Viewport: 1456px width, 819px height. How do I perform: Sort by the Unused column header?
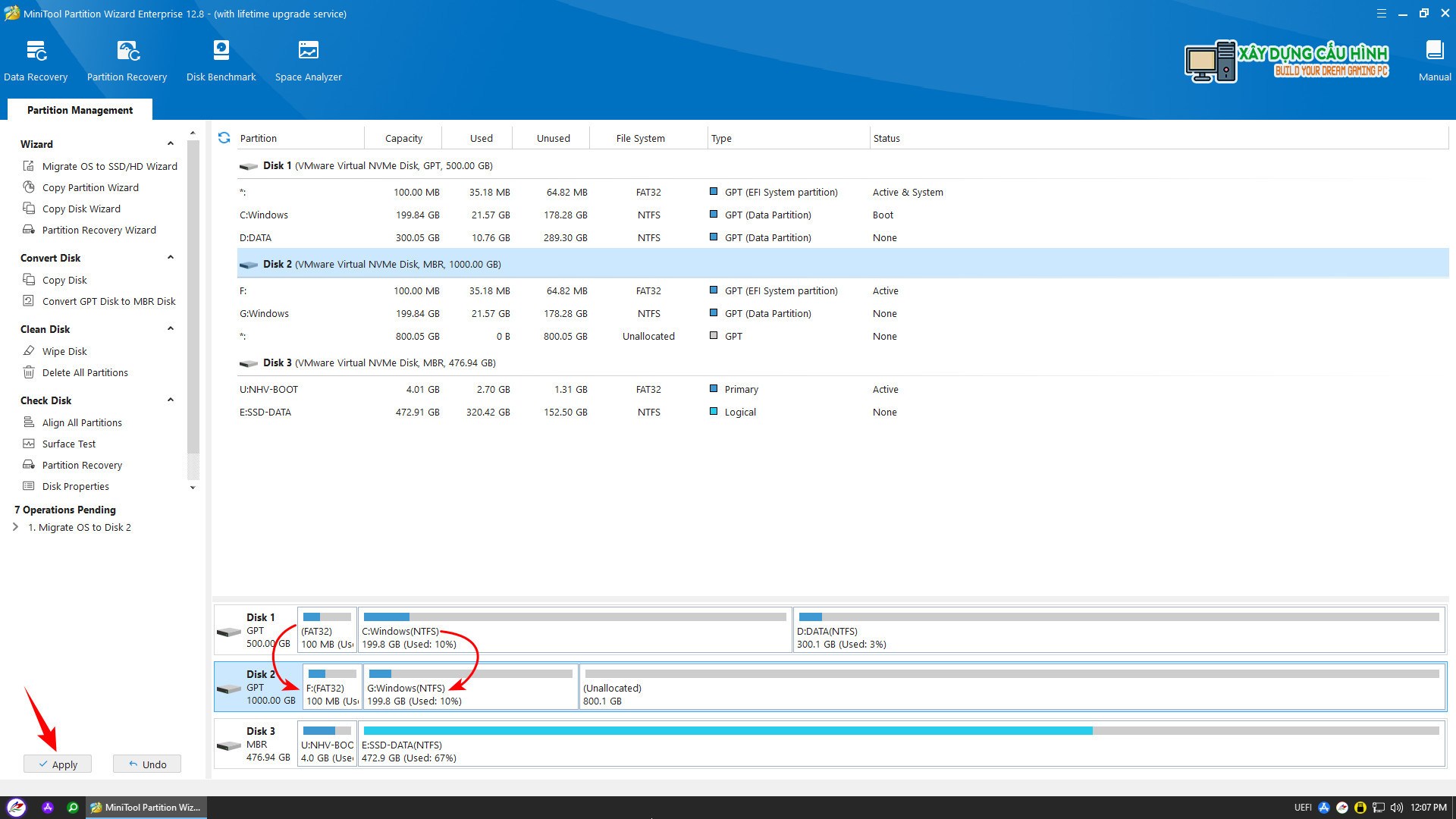point(553,138)
